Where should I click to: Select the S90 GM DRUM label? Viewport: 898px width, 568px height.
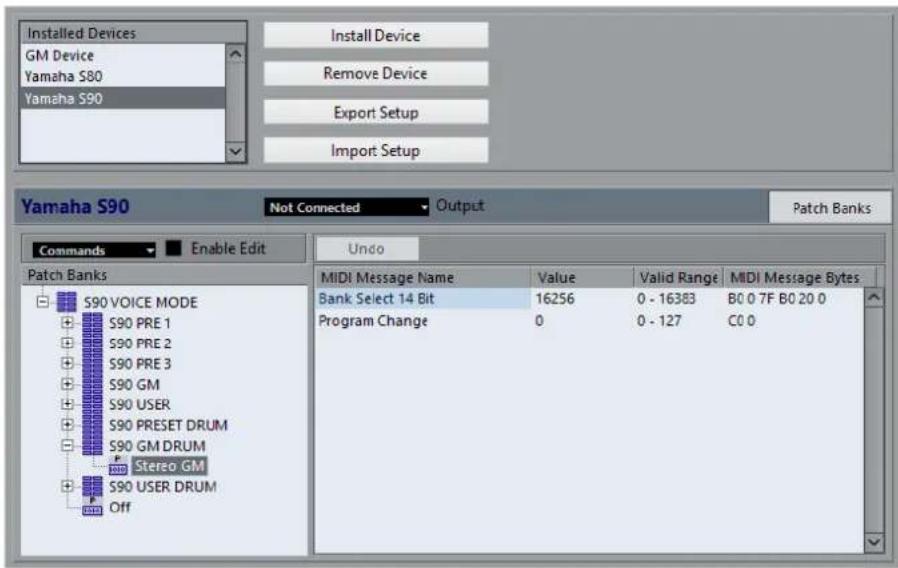tap(157, 445)
